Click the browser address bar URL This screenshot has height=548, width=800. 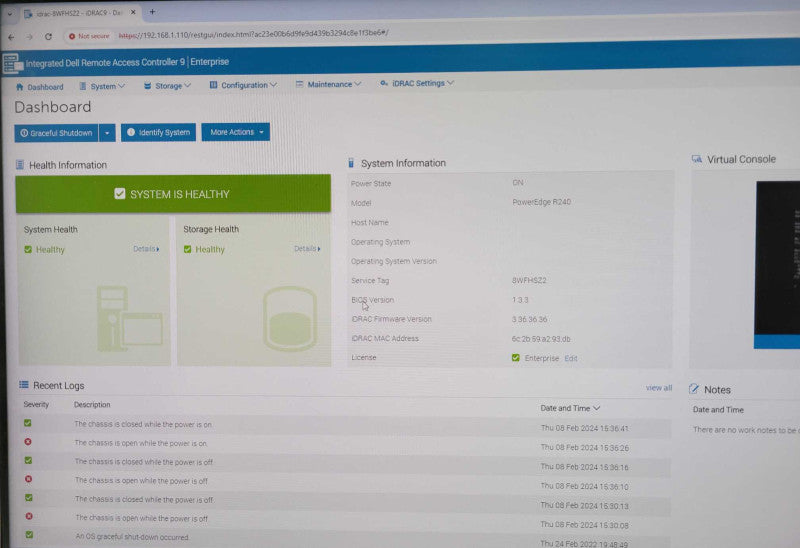point(253,34)
